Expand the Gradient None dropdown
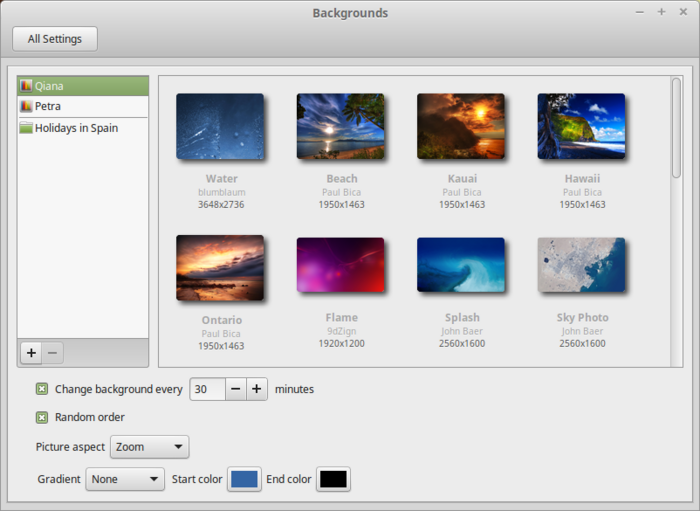Image resolution: width=700 pixels, height=511 pixels. tap(125, 479)
